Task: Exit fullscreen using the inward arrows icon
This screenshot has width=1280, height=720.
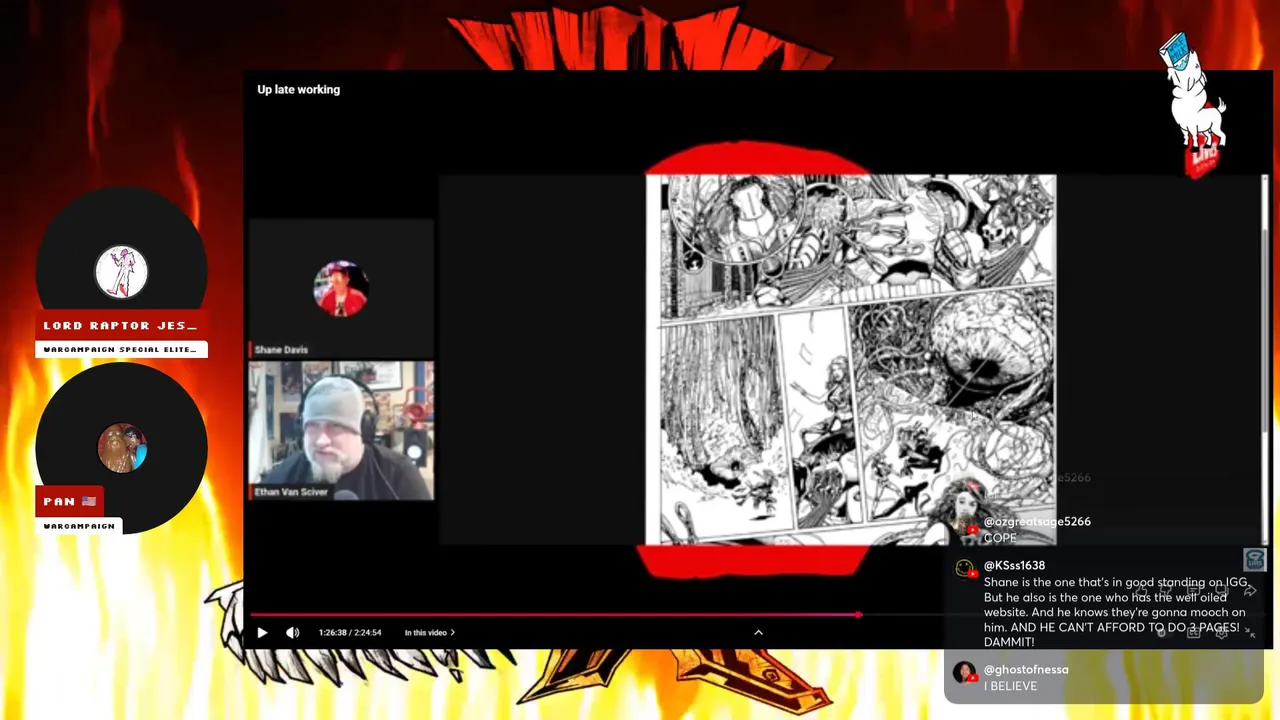Action: tap(1250, 633)
